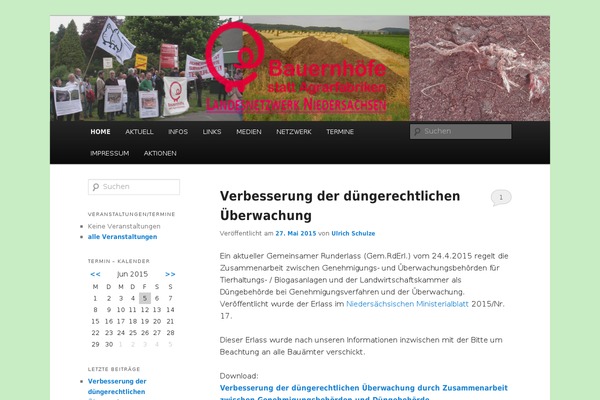Open the MEDIEN menu item
The image size is (600, 400).
(249, 132)
